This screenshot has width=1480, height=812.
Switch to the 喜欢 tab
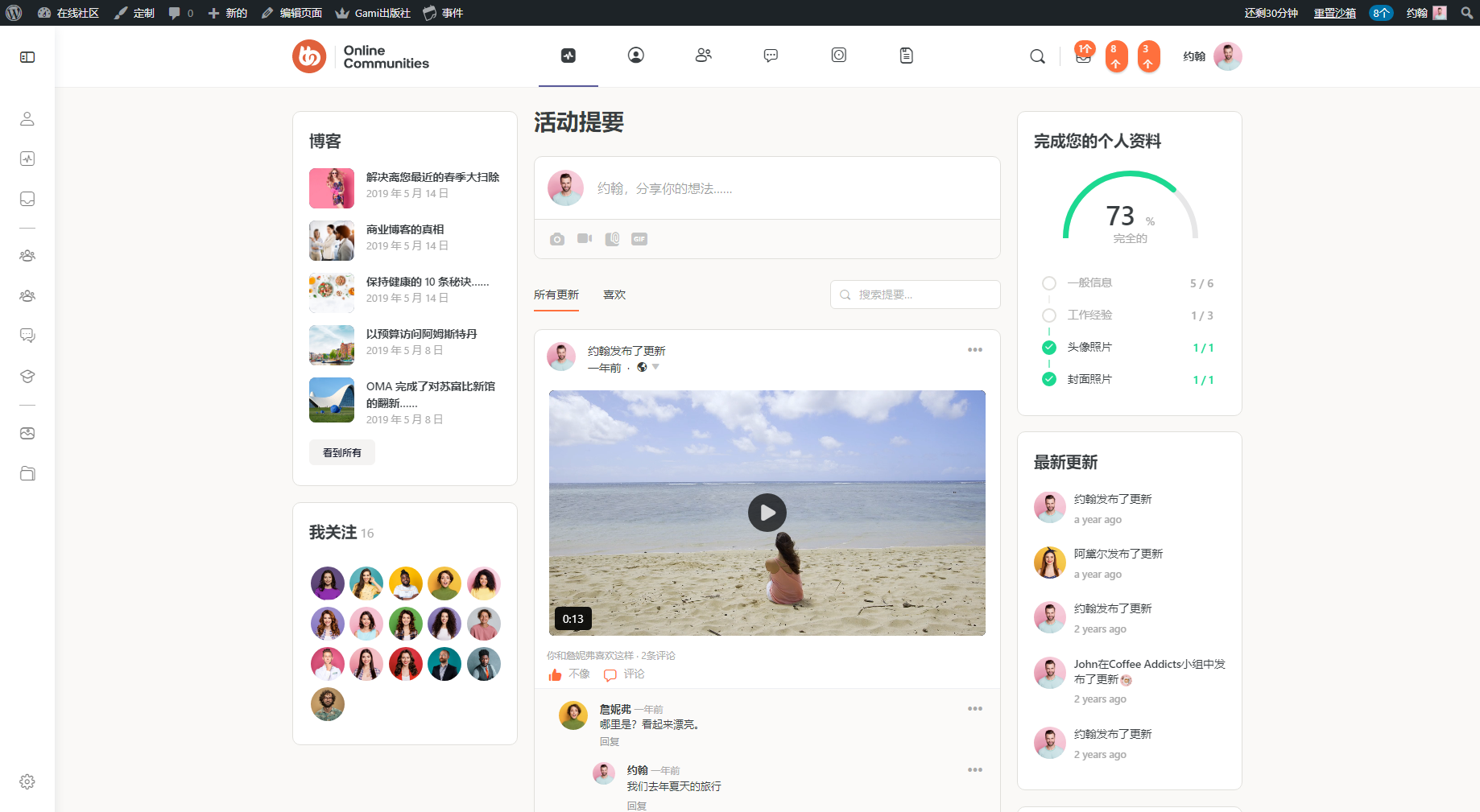(x=614, y=295)
